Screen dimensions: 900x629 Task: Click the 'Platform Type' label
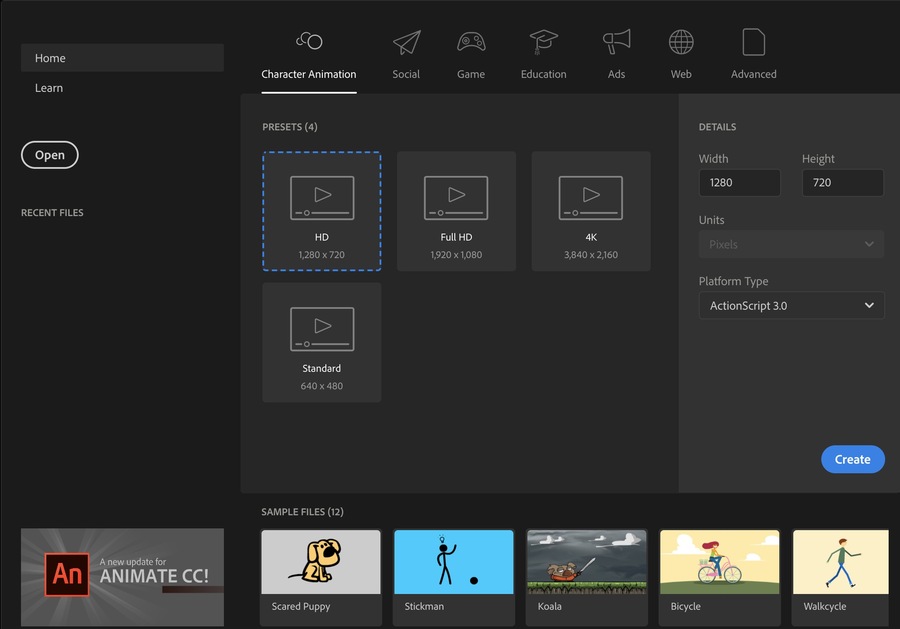click(734, 281)
